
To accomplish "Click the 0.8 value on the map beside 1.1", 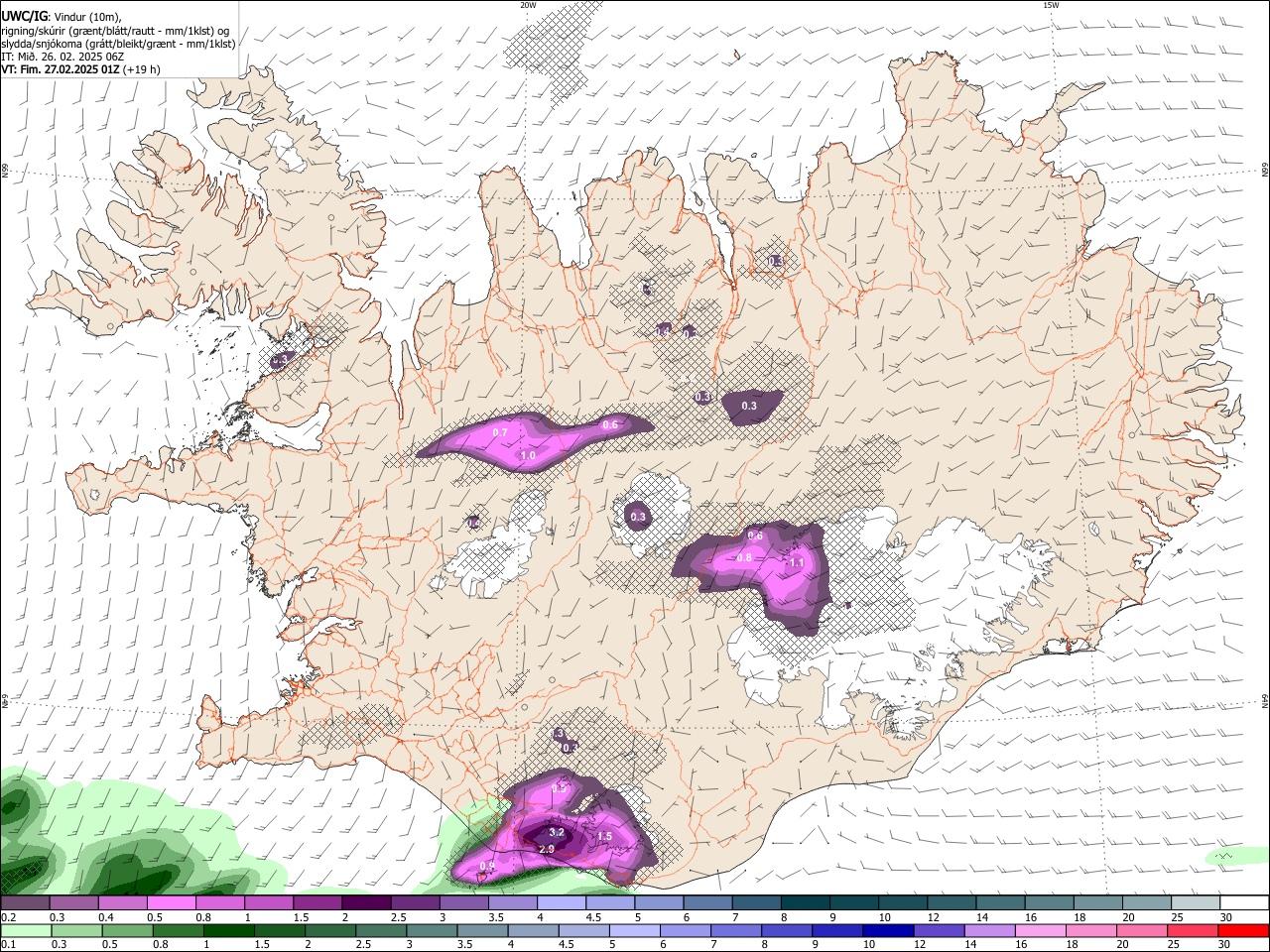I will (744, 558).
